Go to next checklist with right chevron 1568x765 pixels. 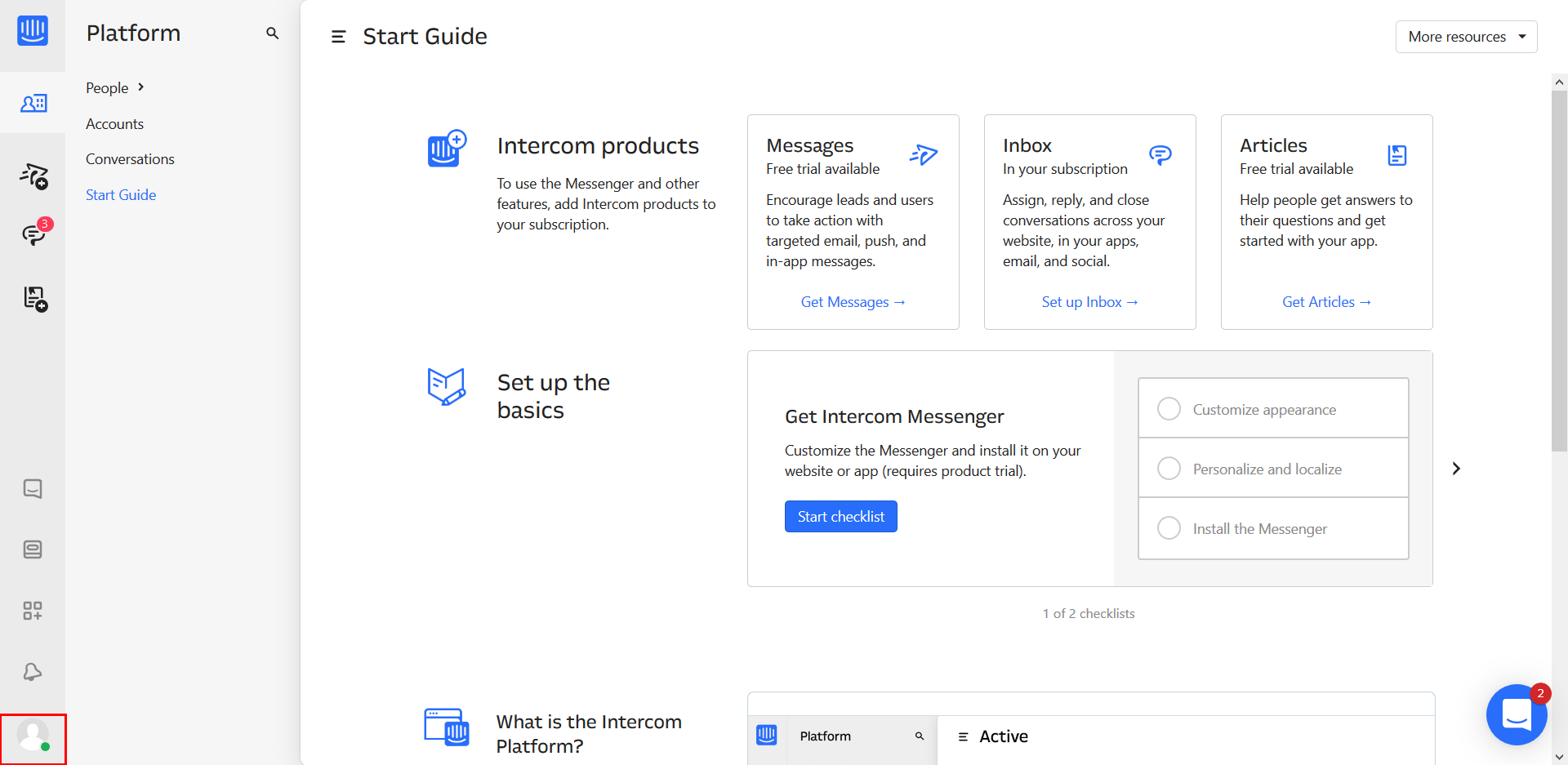(1456, 469)
